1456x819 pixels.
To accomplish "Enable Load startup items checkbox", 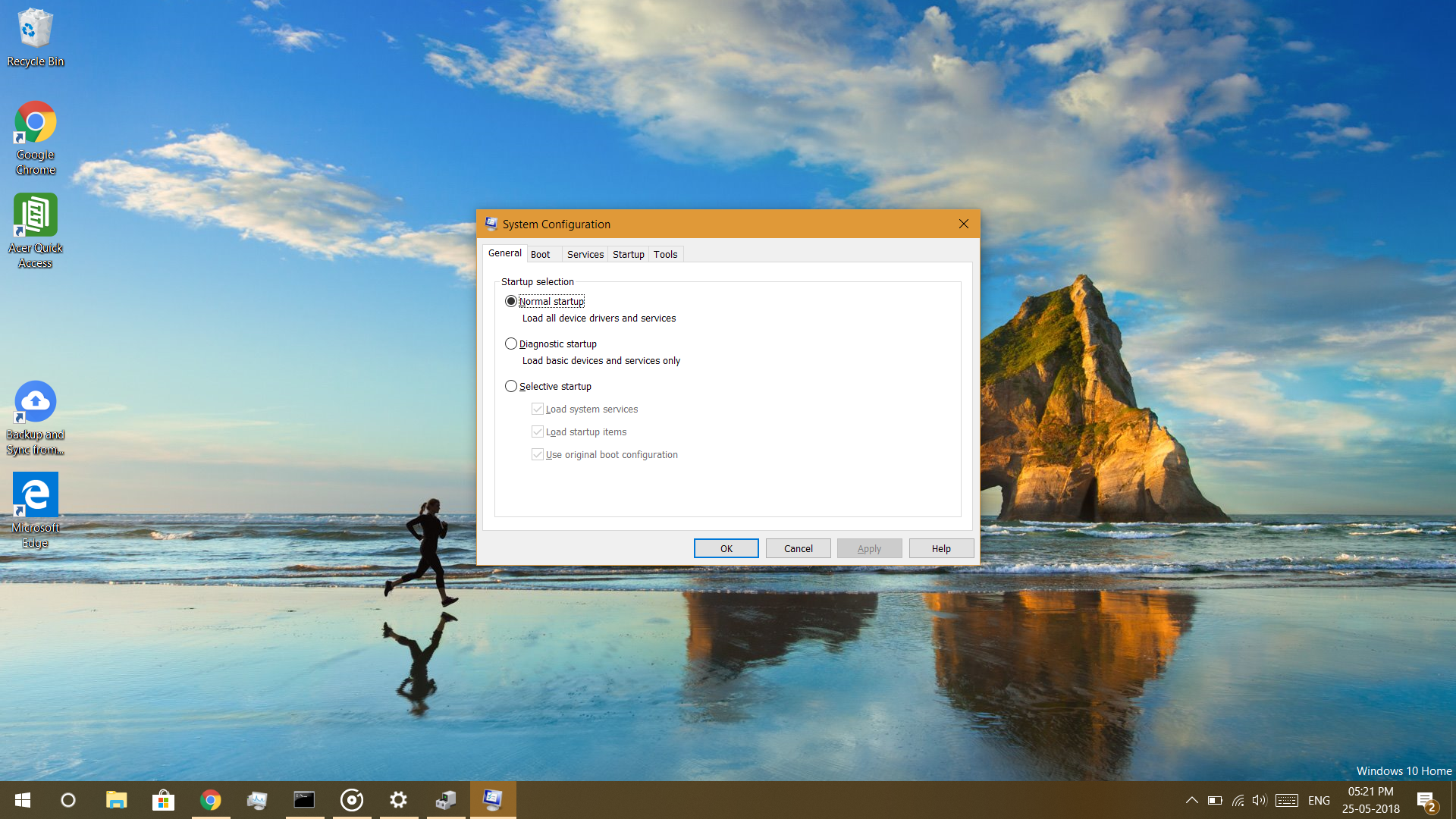I will click(537, 431).
